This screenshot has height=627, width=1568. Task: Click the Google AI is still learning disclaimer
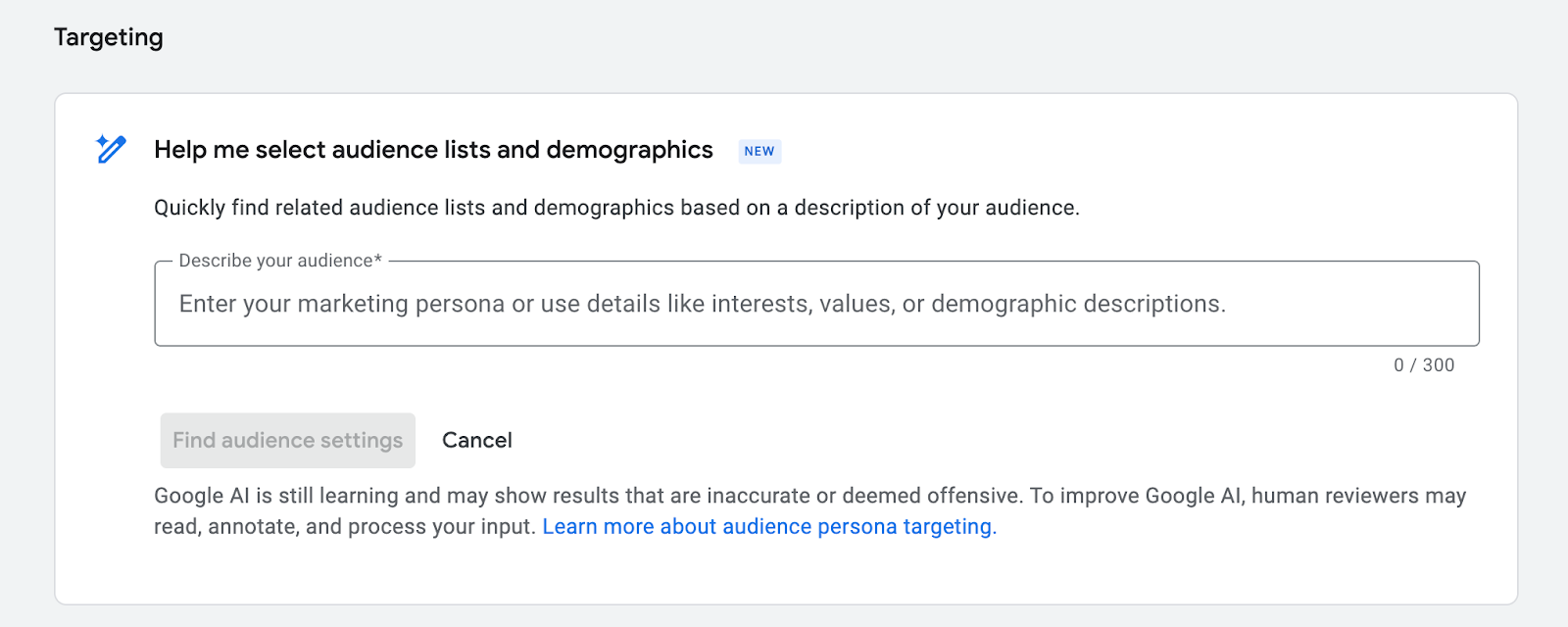click(x=809, y=510)
